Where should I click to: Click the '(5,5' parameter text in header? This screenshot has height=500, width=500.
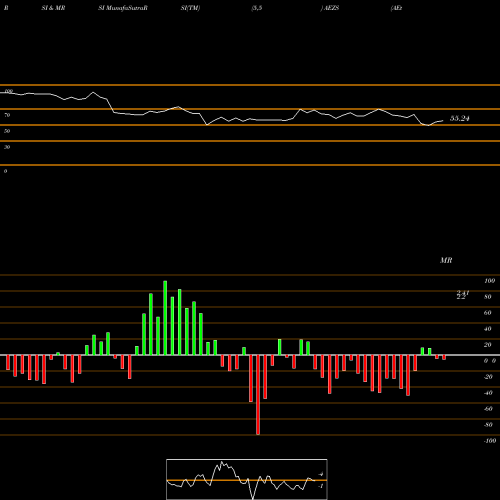click(x=257, y=8)
